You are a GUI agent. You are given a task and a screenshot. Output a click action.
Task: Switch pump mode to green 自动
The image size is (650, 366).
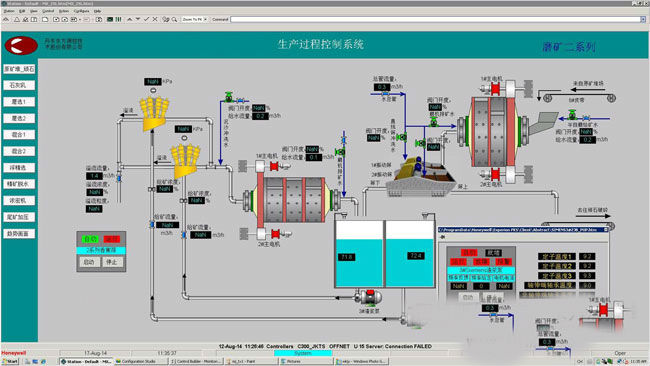point(90,239)
